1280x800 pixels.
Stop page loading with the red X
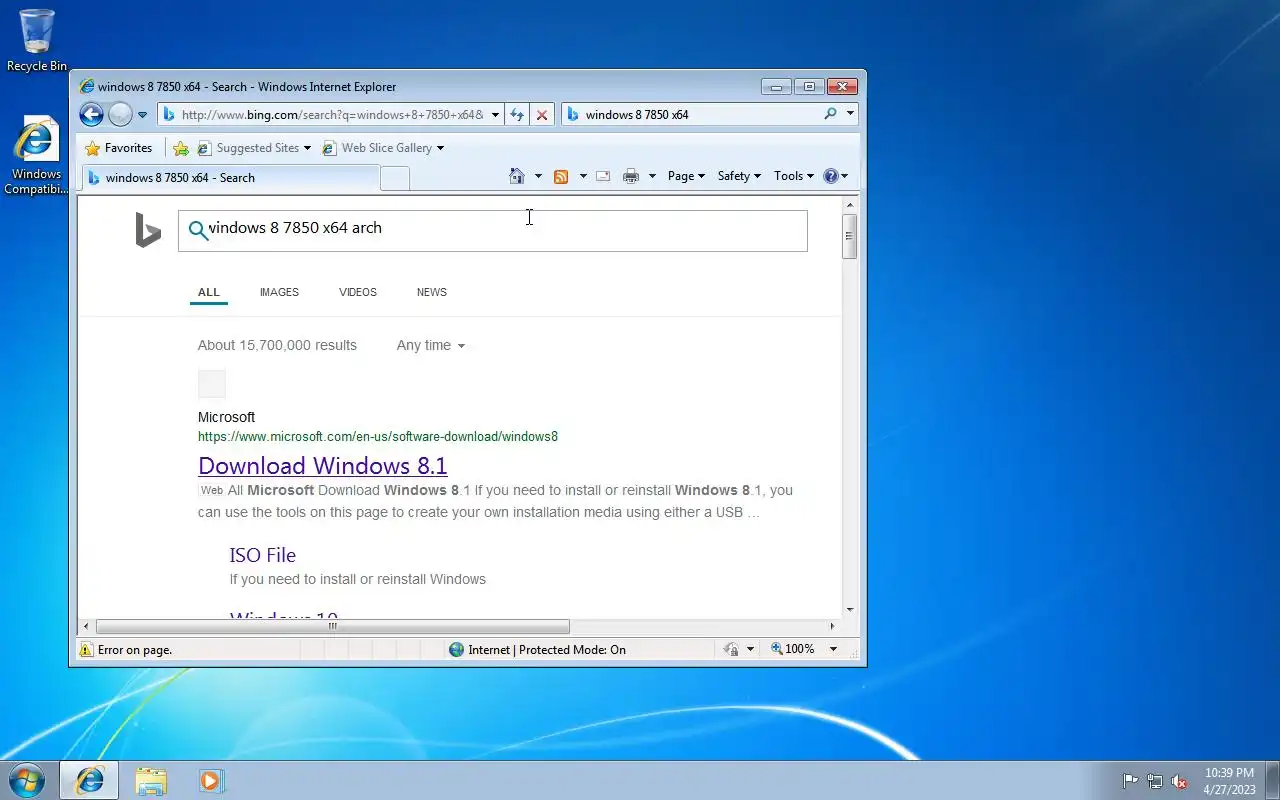(542, 115)
